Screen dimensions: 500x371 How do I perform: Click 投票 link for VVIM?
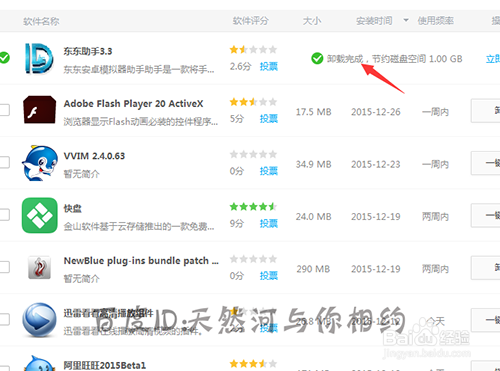tap(269, 171)
